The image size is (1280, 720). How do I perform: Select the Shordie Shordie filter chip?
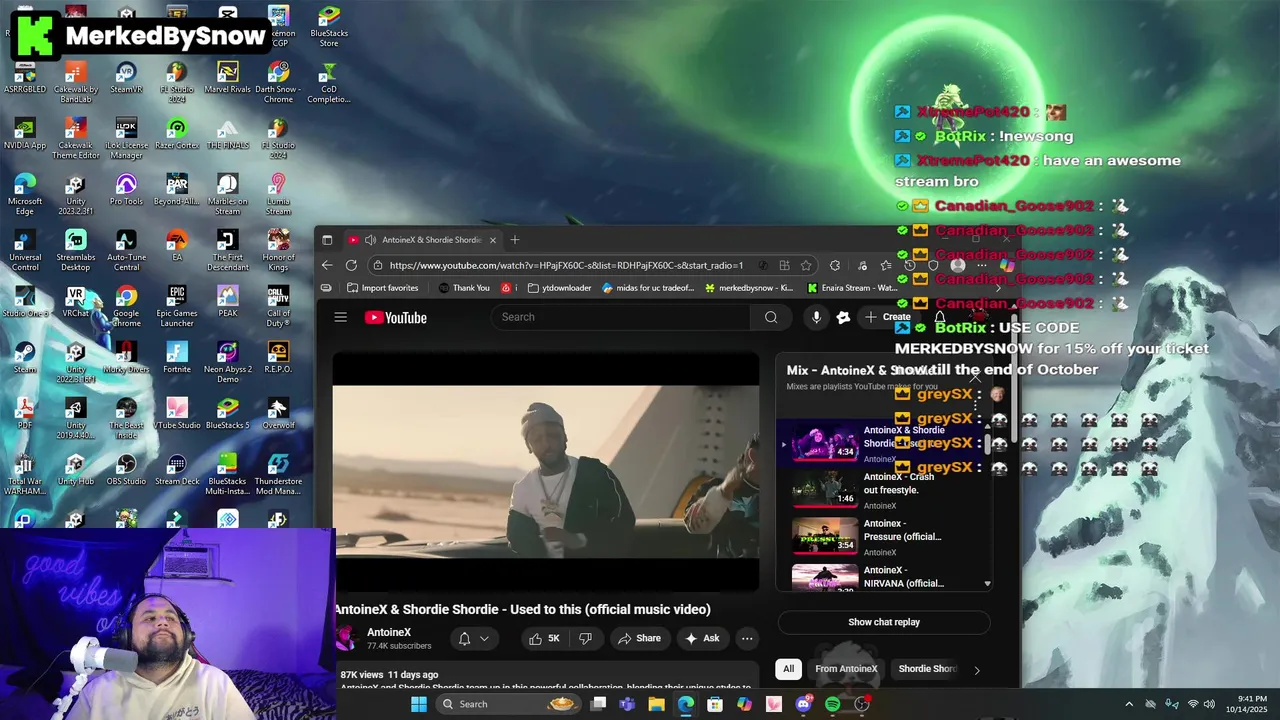click(927, 669)
